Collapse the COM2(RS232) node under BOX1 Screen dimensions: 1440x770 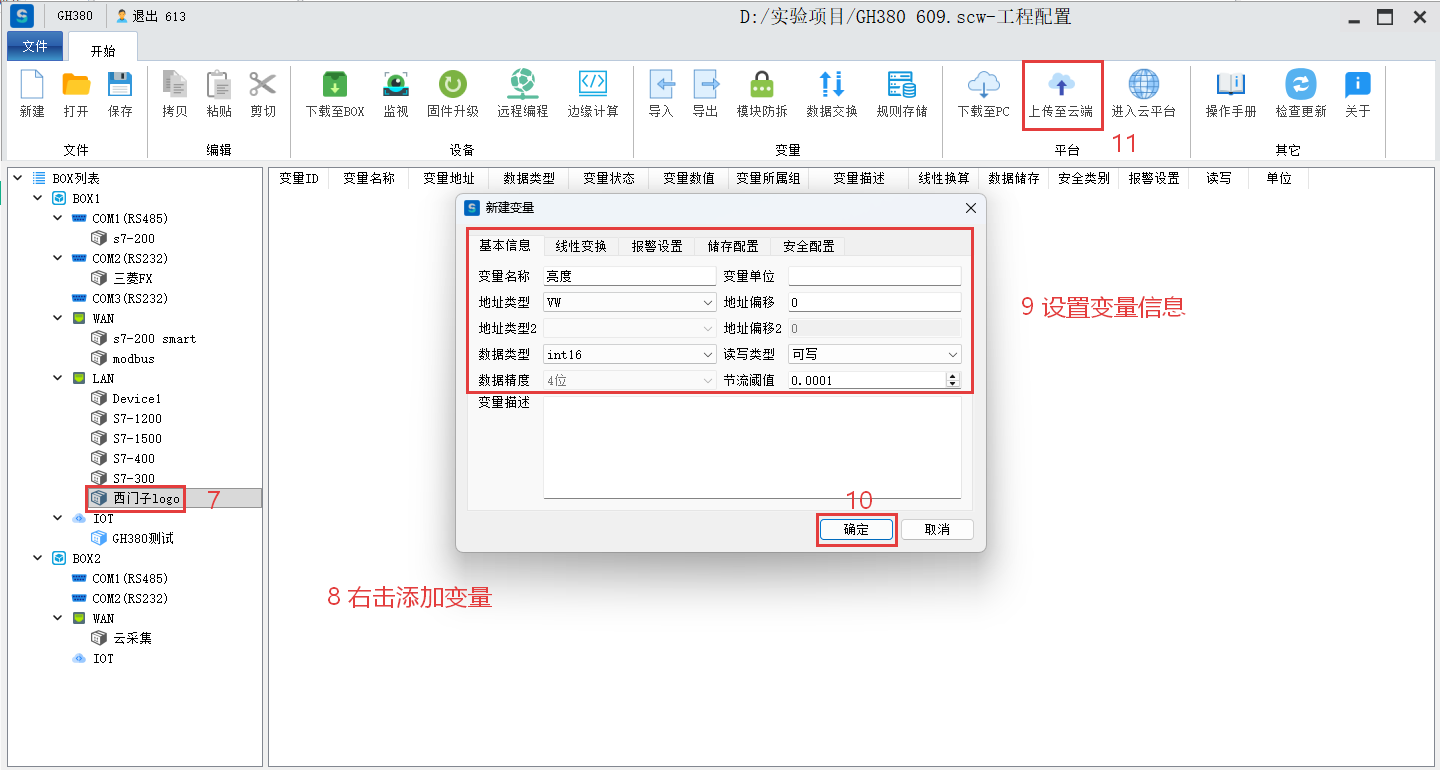(x=57, y=258)
